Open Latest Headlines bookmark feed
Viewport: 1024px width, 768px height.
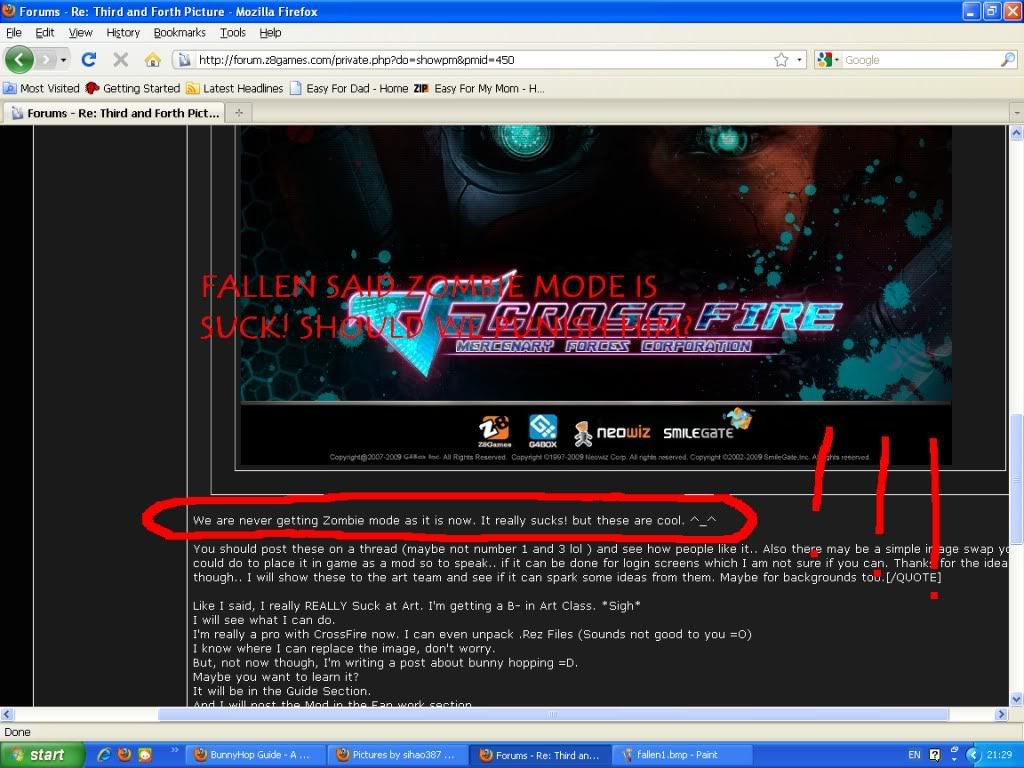(x=235, y=88)
